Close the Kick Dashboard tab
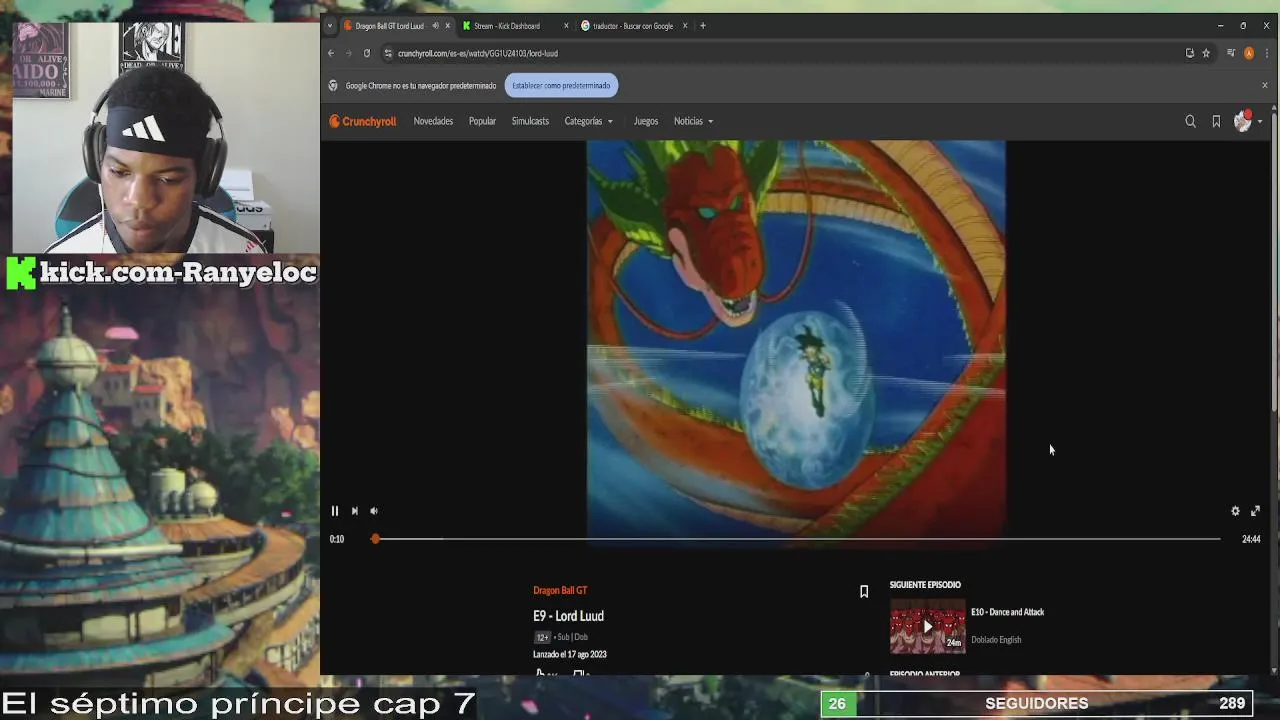The image size is (1280, 720). [x=566, y=26]
